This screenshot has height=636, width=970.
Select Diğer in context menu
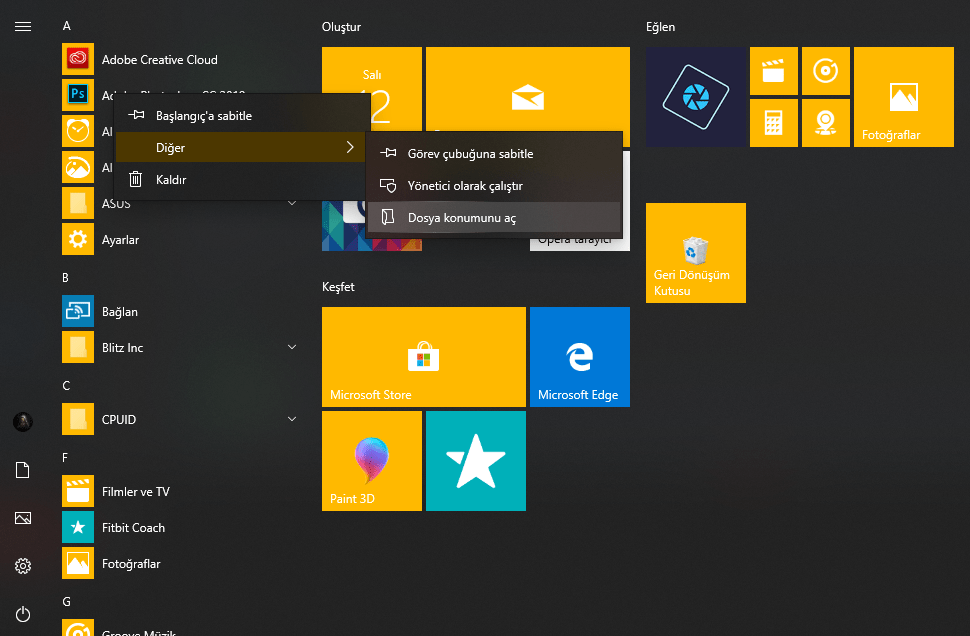(x=241, y=147)
